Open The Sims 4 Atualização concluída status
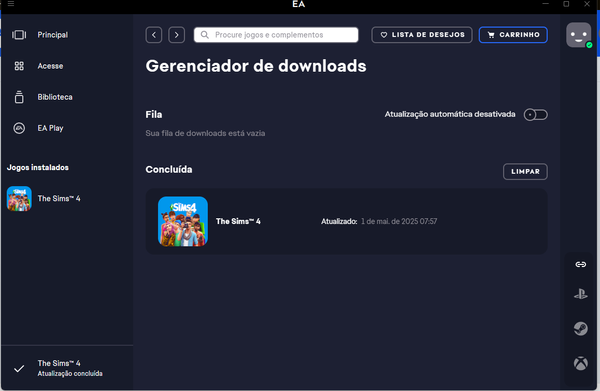This screenshot has height=391, width=600. click(x=70, y=368)
